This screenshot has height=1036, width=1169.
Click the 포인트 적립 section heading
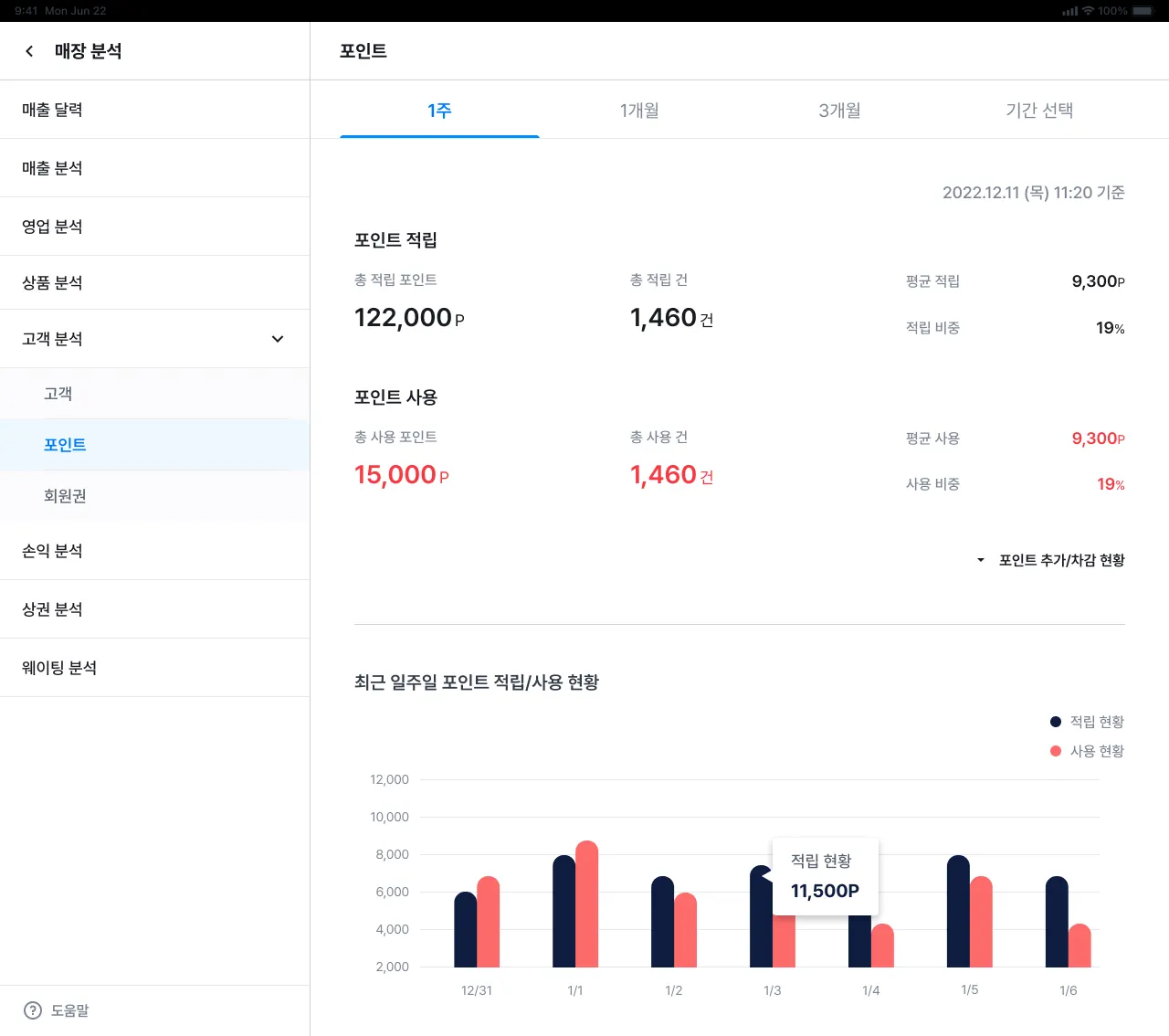395,240
